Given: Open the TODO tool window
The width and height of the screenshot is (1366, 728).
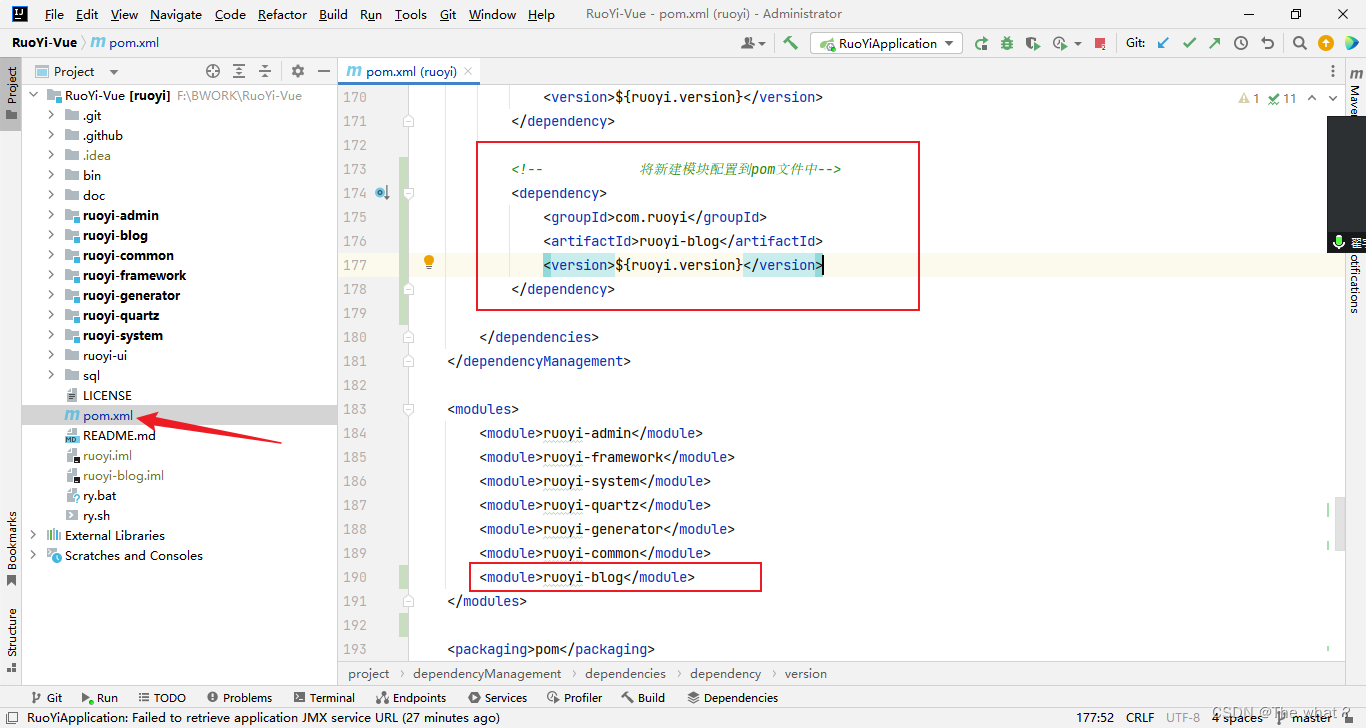Looking at the screenshot, I should point(161,698).
